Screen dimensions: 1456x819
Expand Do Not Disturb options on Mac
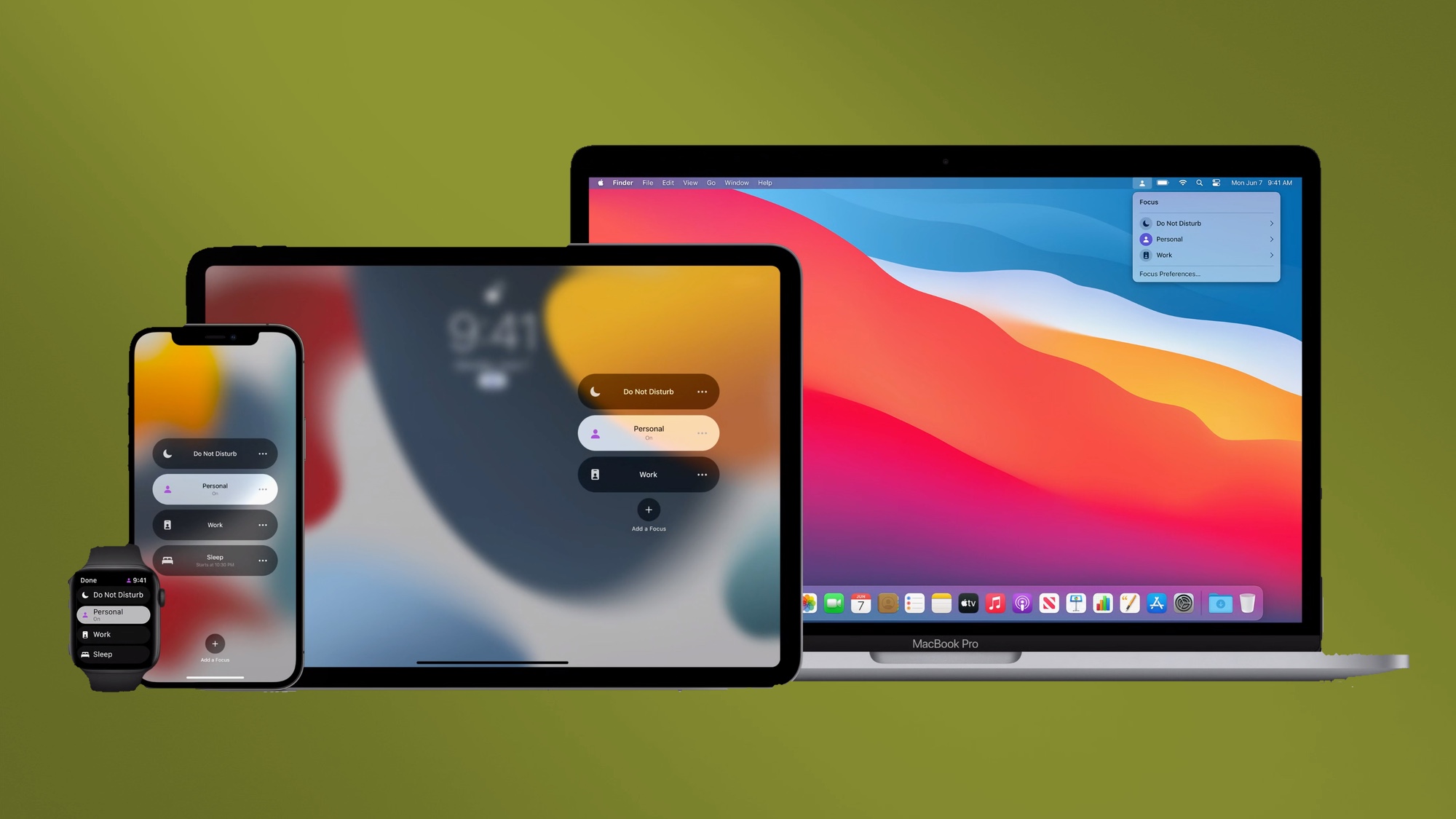[1271, 223]
